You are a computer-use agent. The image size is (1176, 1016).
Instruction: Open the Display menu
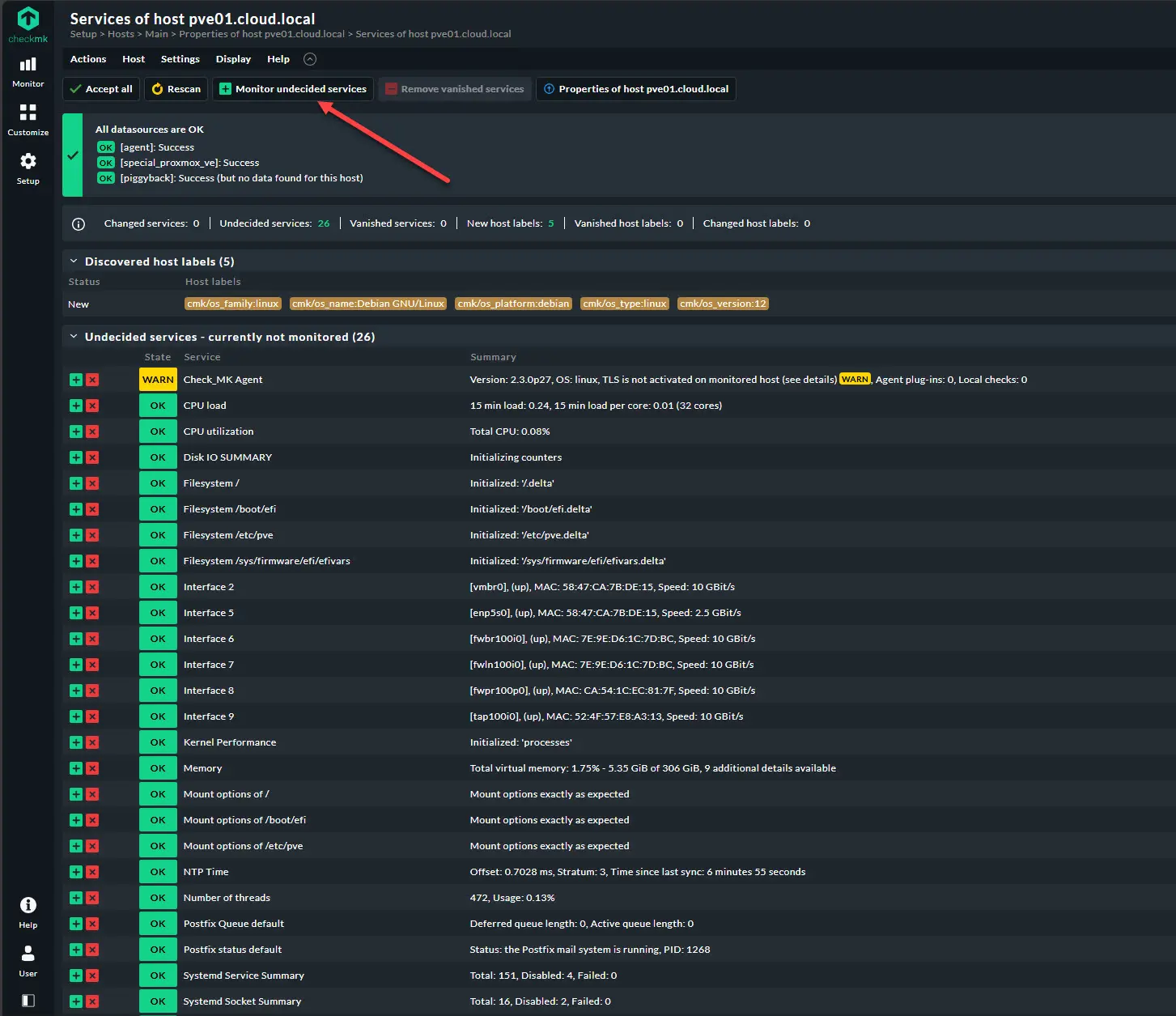pos(233,59)
